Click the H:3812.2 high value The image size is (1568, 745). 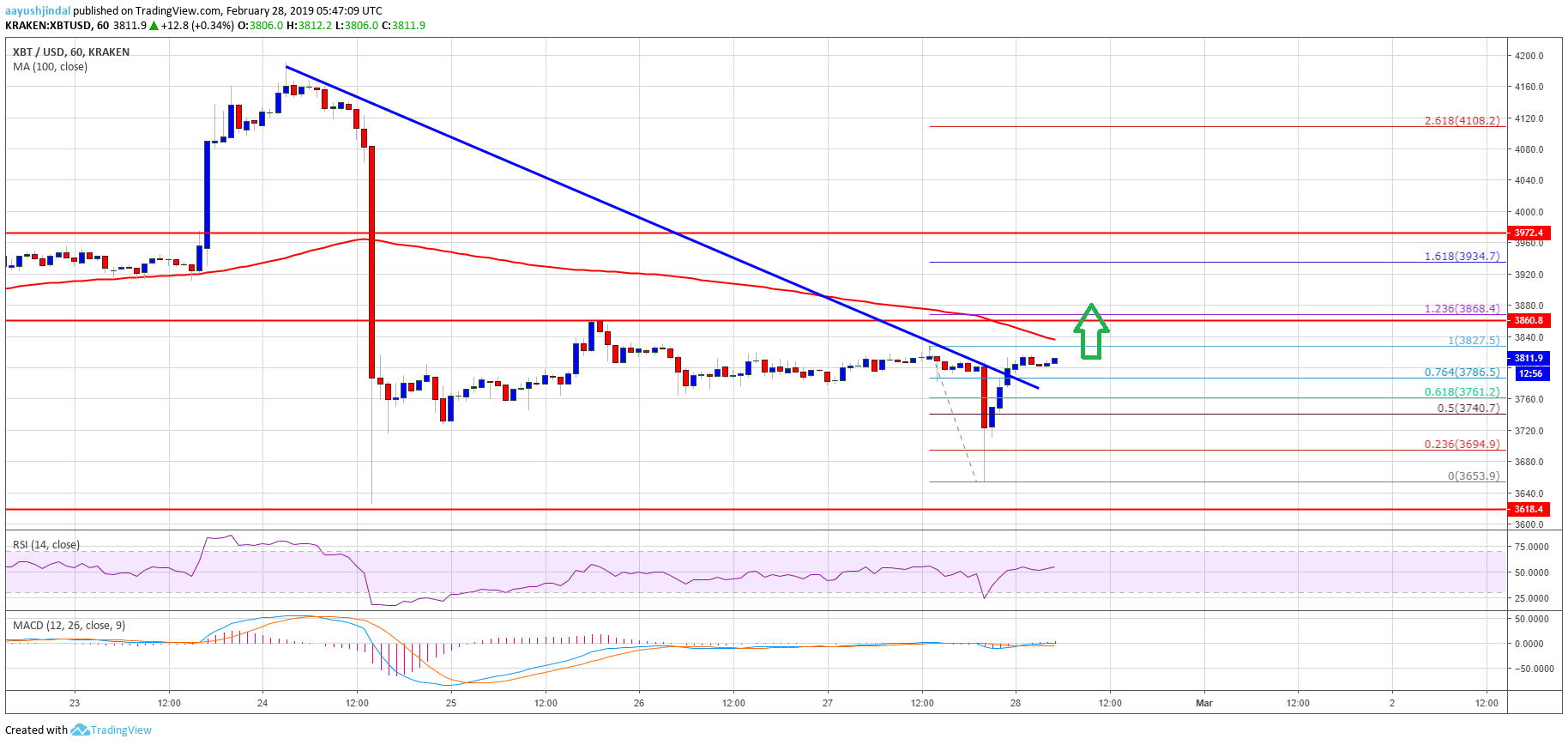(x=309, y=26)
